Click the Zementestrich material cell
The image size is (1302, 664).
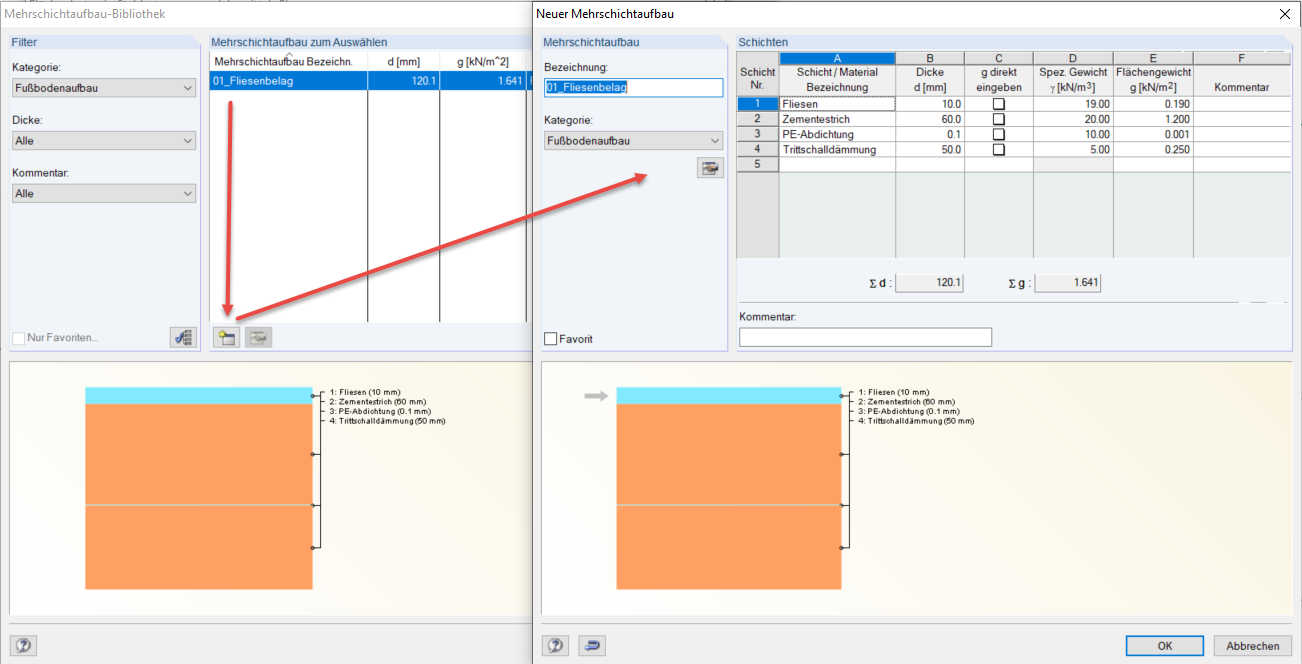pyautogui.click(x=837, y=119)
